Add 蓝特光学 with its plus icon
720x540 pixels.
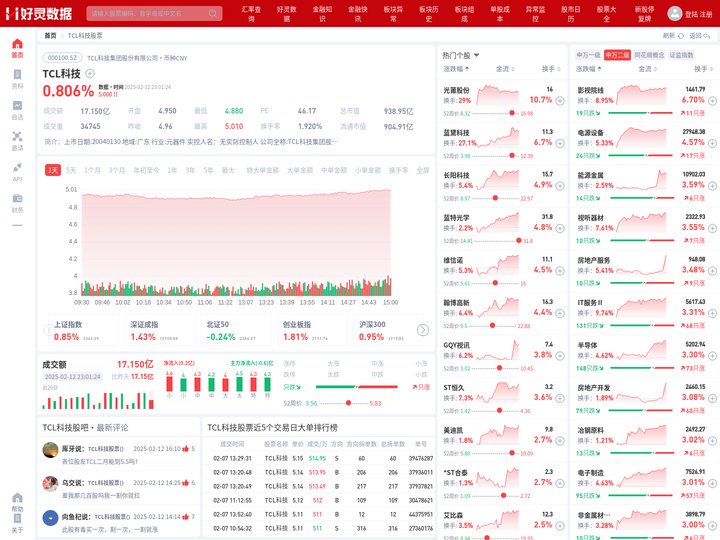[560, 228]
